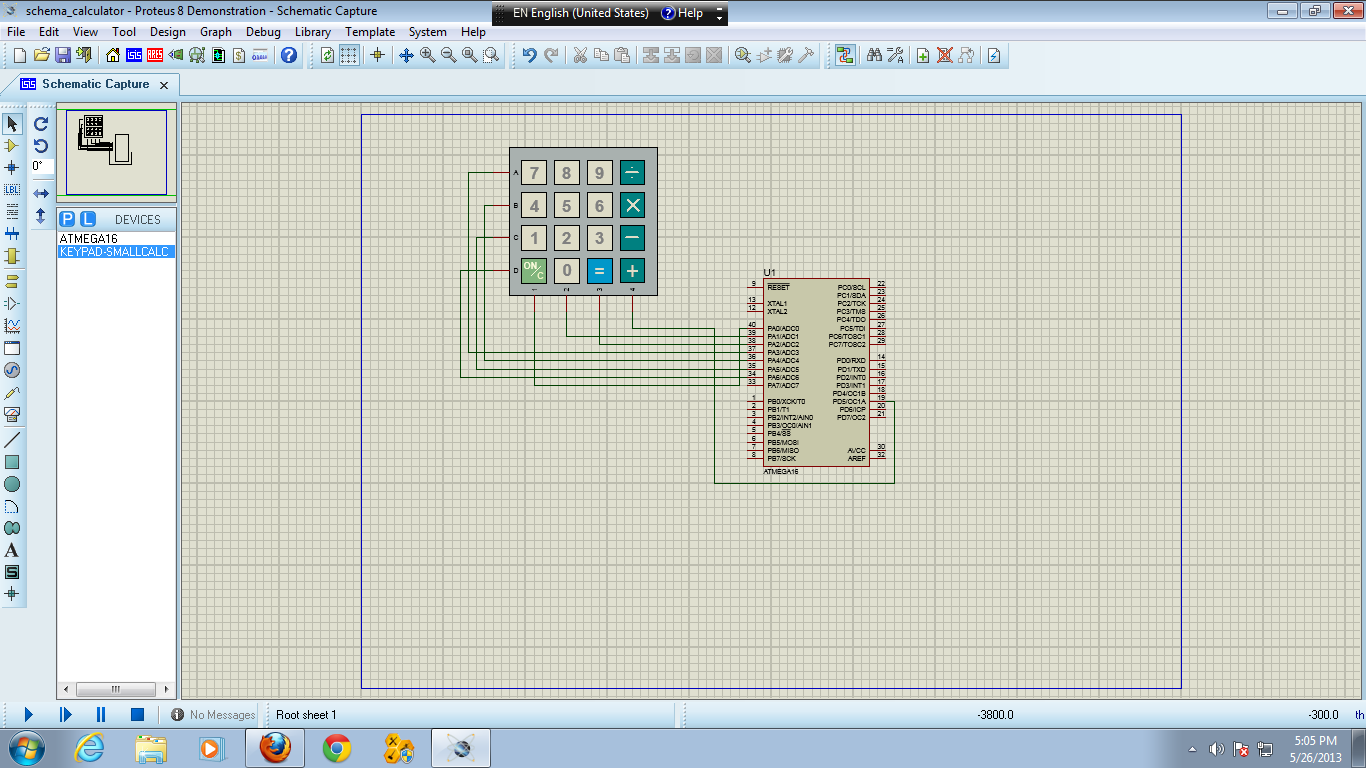The height and width of the screenshot is (768, 1366).
Task: Pick the 2D Text (A) tool
Action: tap(12, 550)
